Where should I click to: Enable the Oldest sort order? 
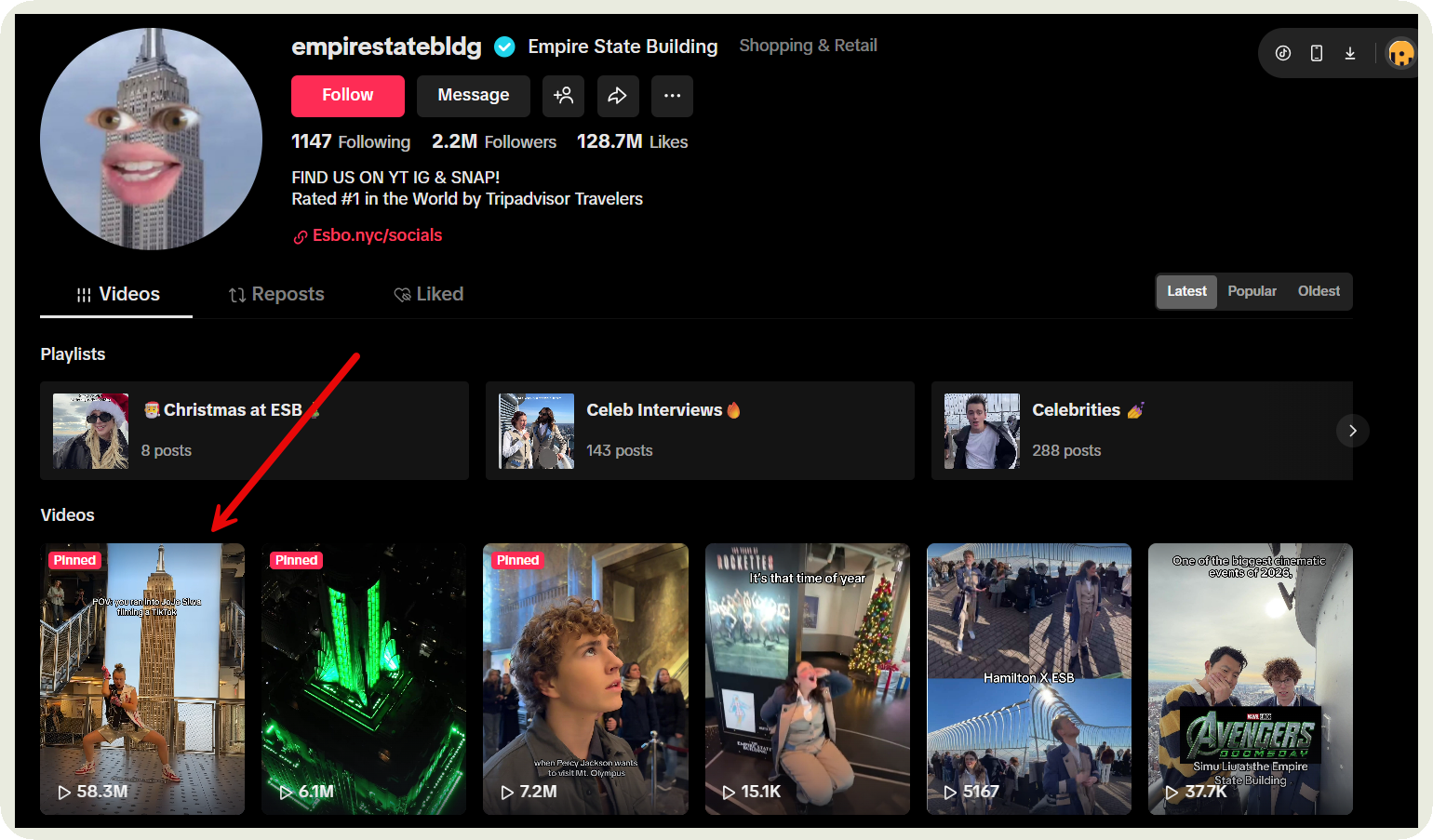click(1319, 291)
